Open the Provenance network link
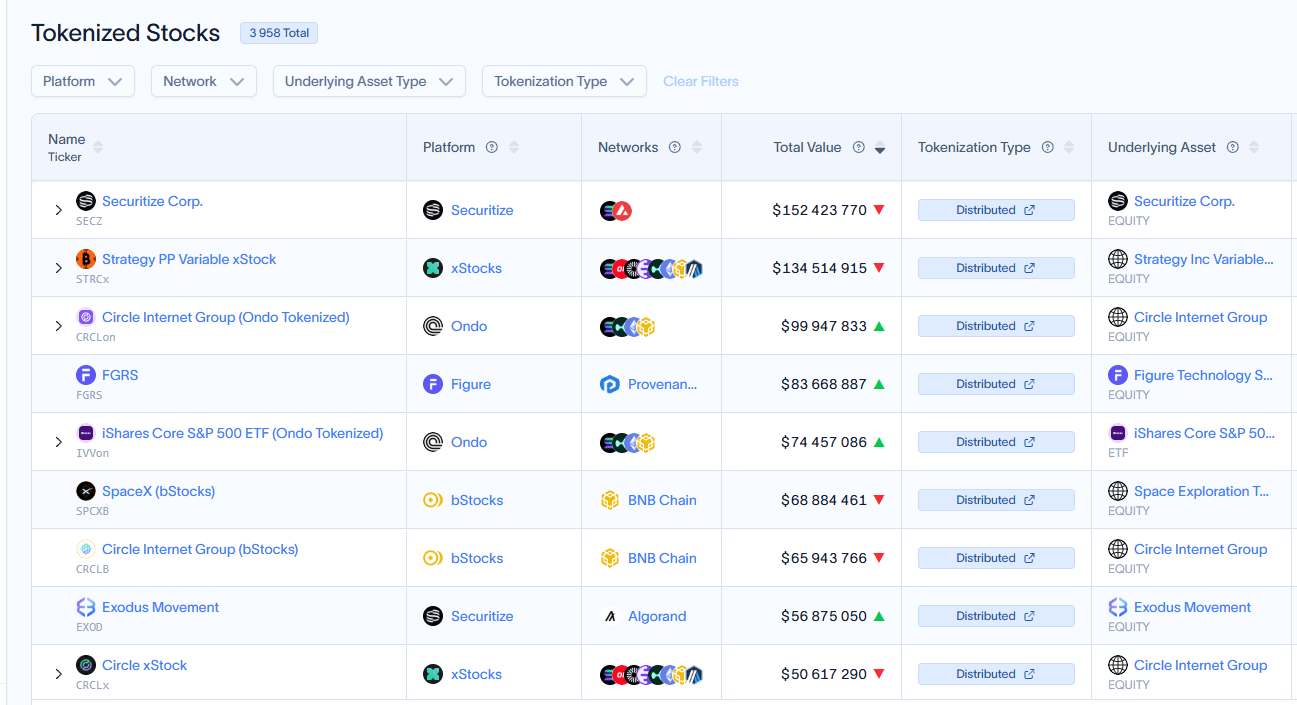 [x=663, y=384]
